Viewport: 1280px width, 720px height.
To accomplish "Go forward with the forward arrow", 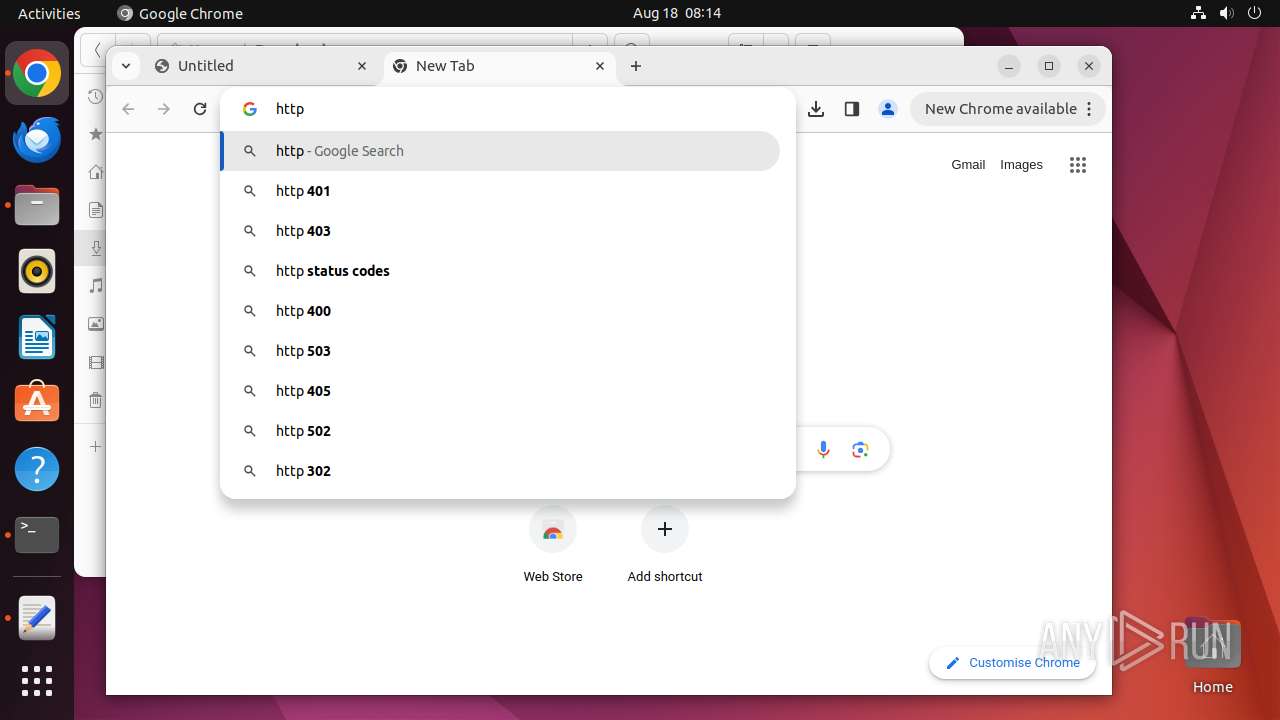I will [x=164, y=109].
